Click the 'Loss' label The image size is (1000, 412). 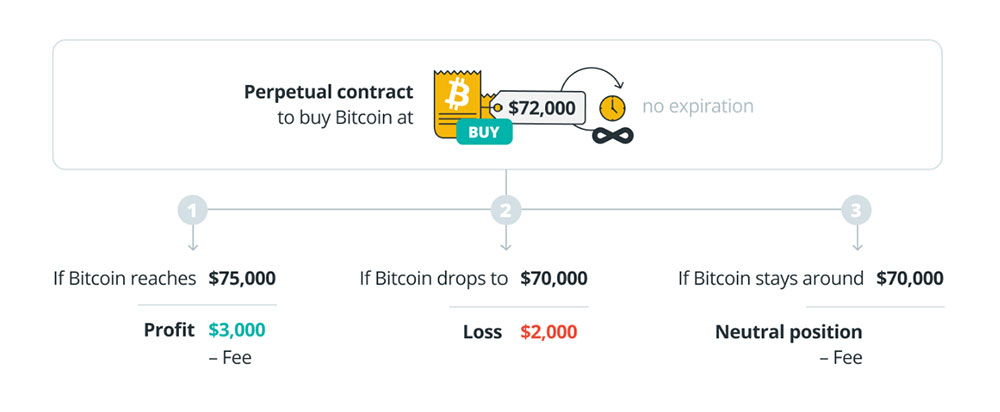point(481,331)
